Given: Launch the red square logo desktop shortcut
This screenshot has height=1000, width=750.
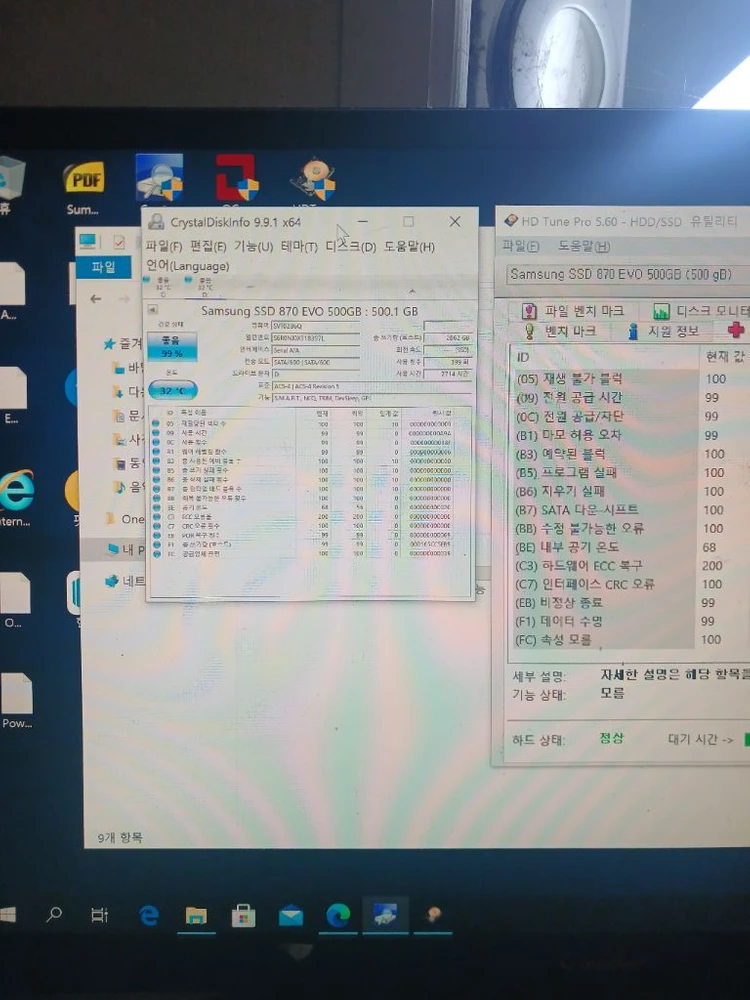Looking at the screenshot, I should (x=237, y=178).
